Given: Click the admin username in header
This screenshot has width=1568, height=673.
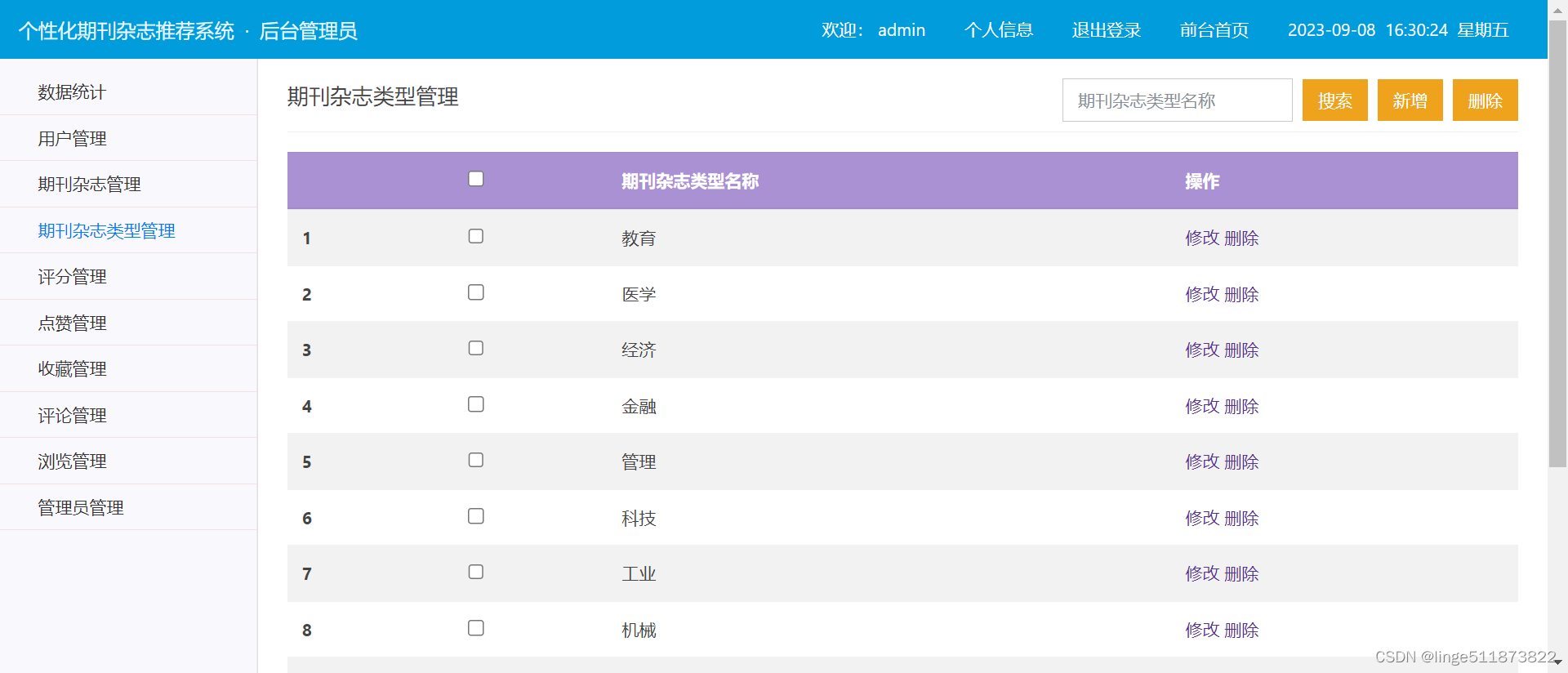Looking at the screenshot, I should (902, 30).
